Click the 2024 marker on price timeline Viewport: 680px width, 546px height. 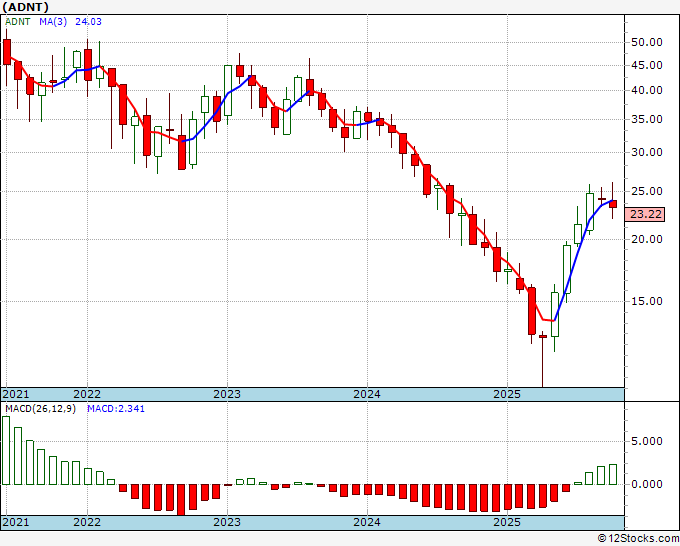367,394
